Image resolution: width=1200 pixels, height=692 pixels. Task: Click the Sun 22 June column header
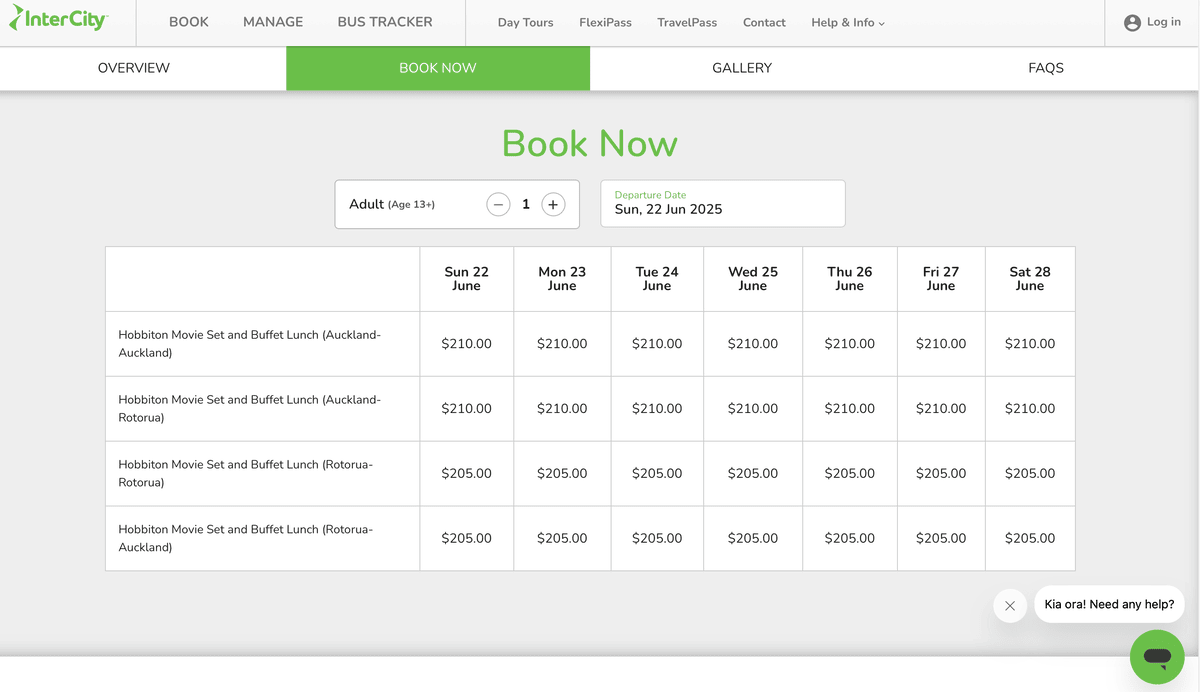coord(467,279)
